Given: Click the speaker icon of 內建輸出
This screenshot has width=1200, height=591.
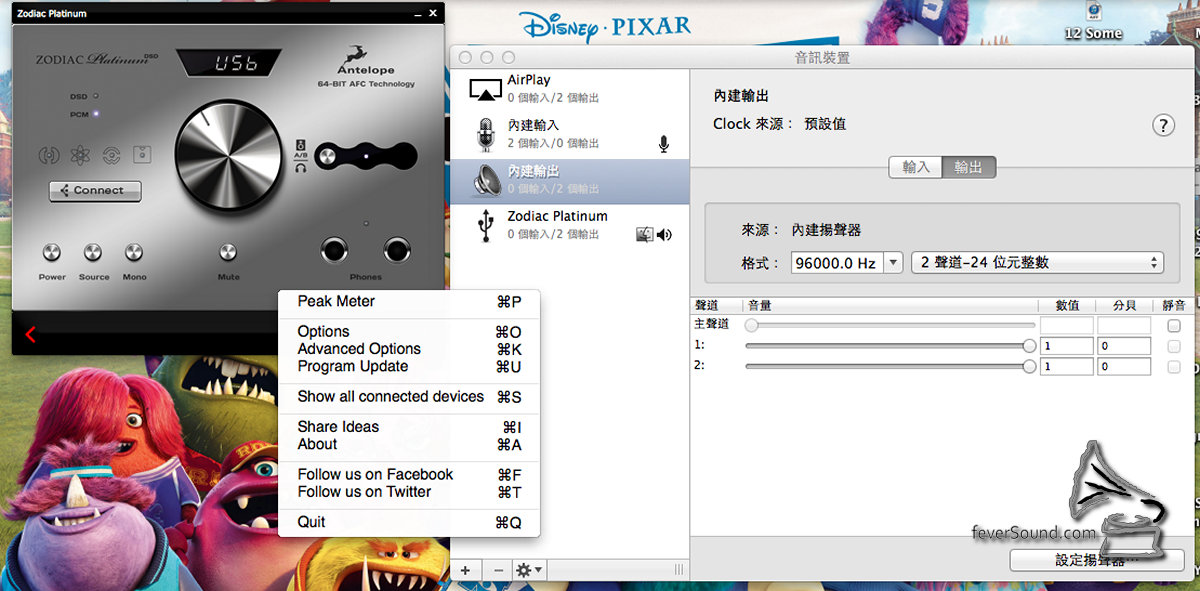Looking at the screenshot, I should tap(487, 181).
